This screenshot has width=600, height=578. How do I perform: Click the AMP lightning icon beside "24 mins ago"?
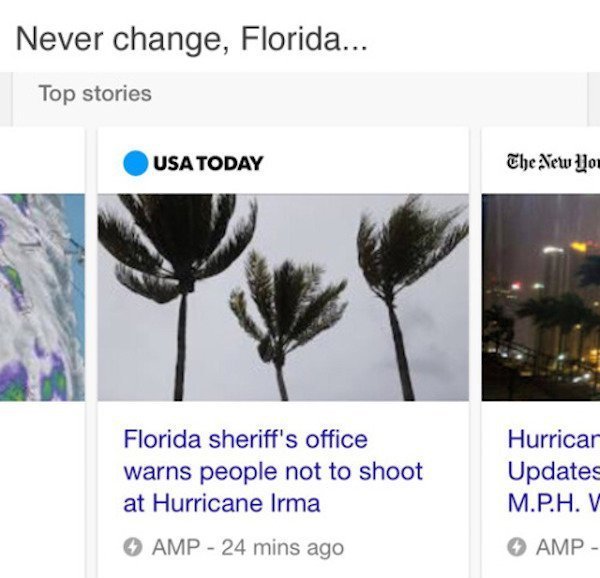pyautogui.click(x=131, y=547)
